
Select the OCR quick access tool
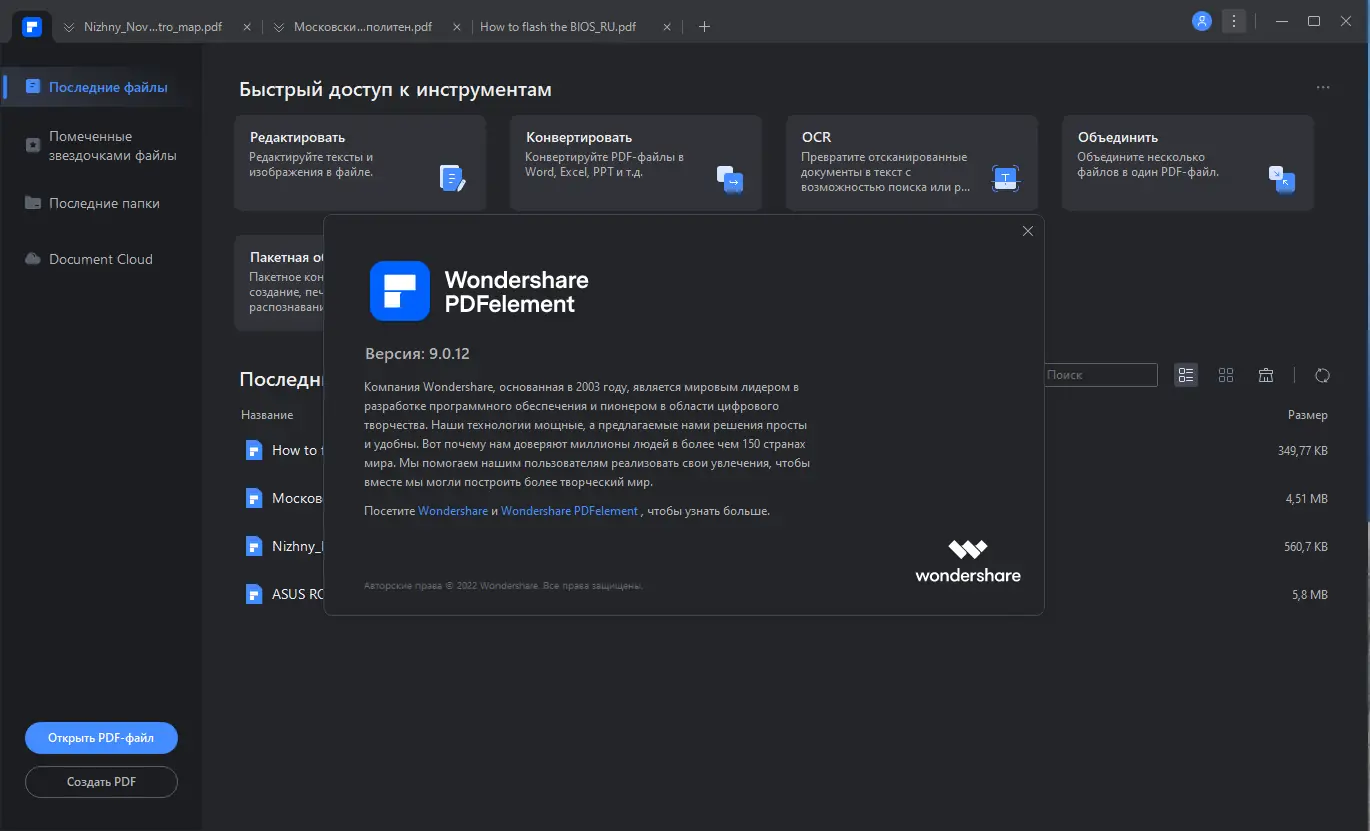click(x=910, y=162)
